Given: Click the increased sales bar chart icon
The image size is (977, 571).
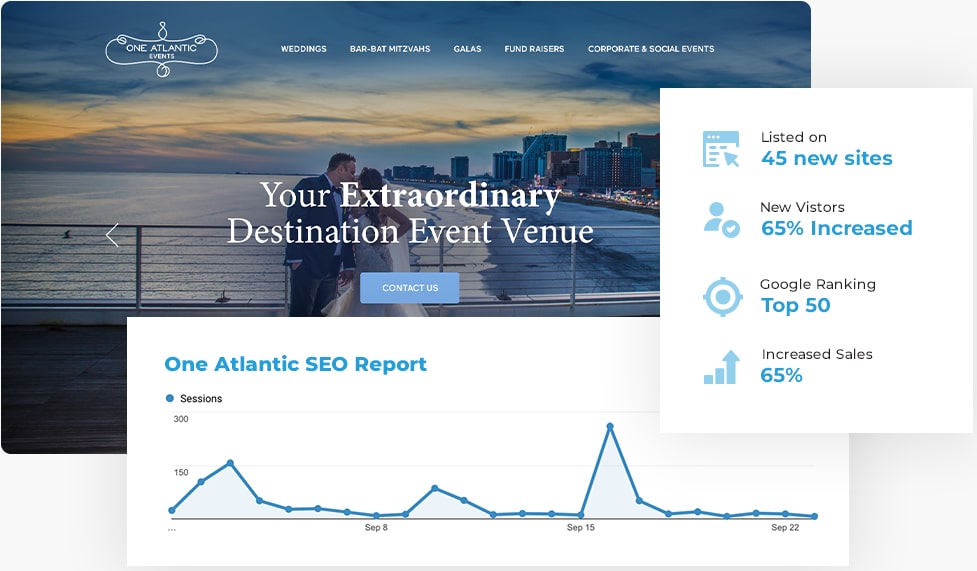Looking at the screenshot, I should [x=722, y=367].
